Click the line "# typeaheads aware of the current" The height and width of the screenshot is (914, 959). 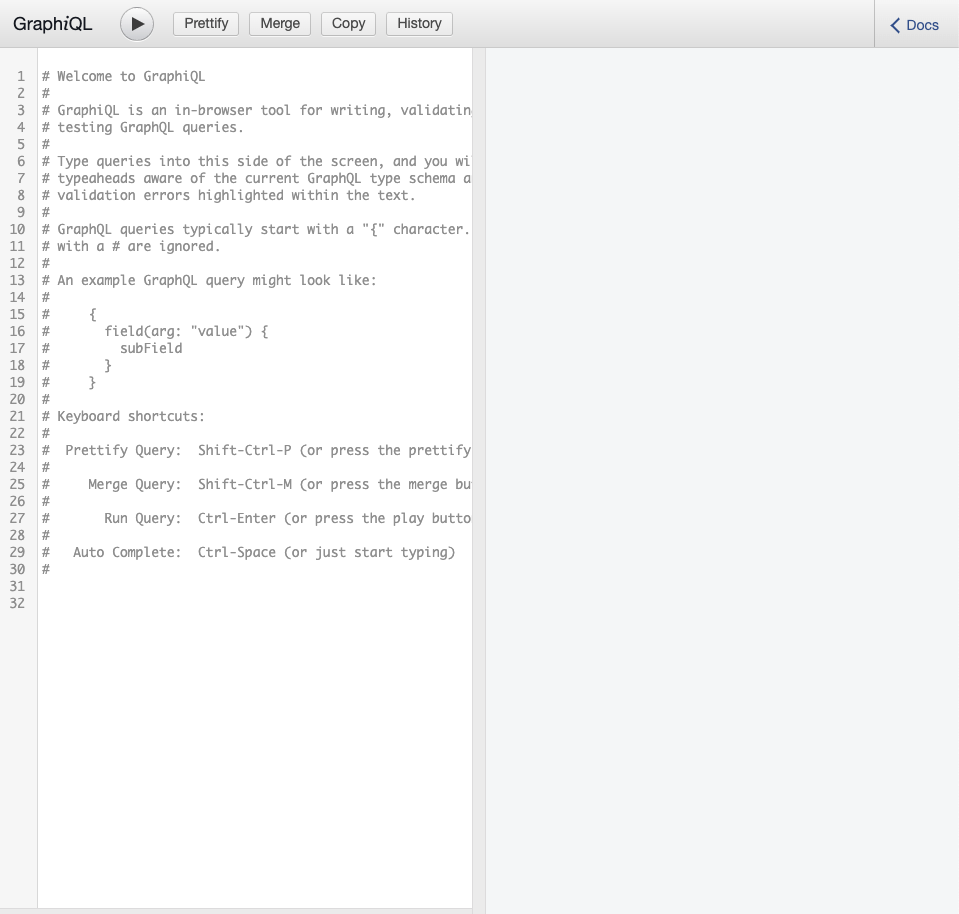pyautogui.click(x=256, y=178)
